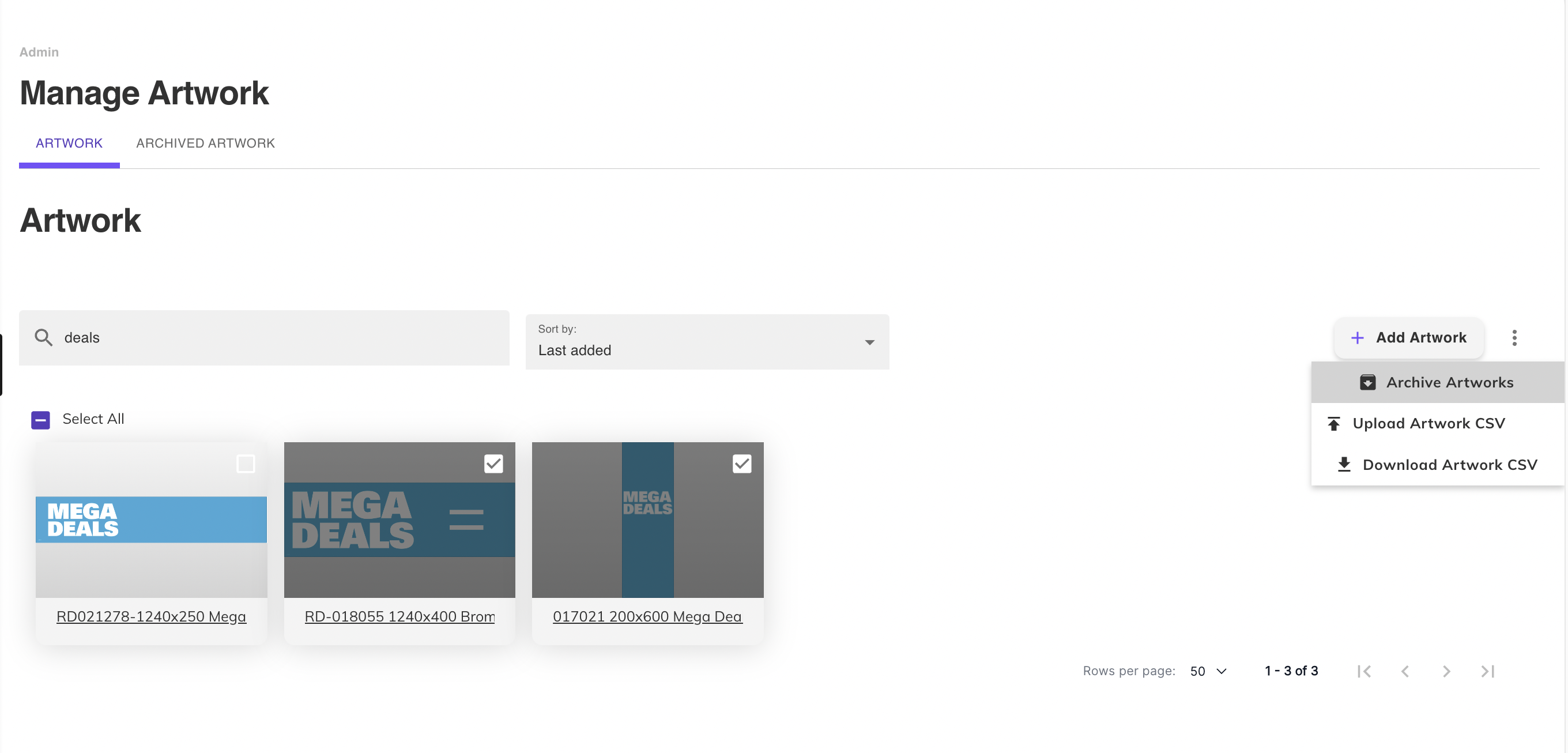Jump to last page arrow icon
The image size is (1568, 753).
coord(1487,671)
